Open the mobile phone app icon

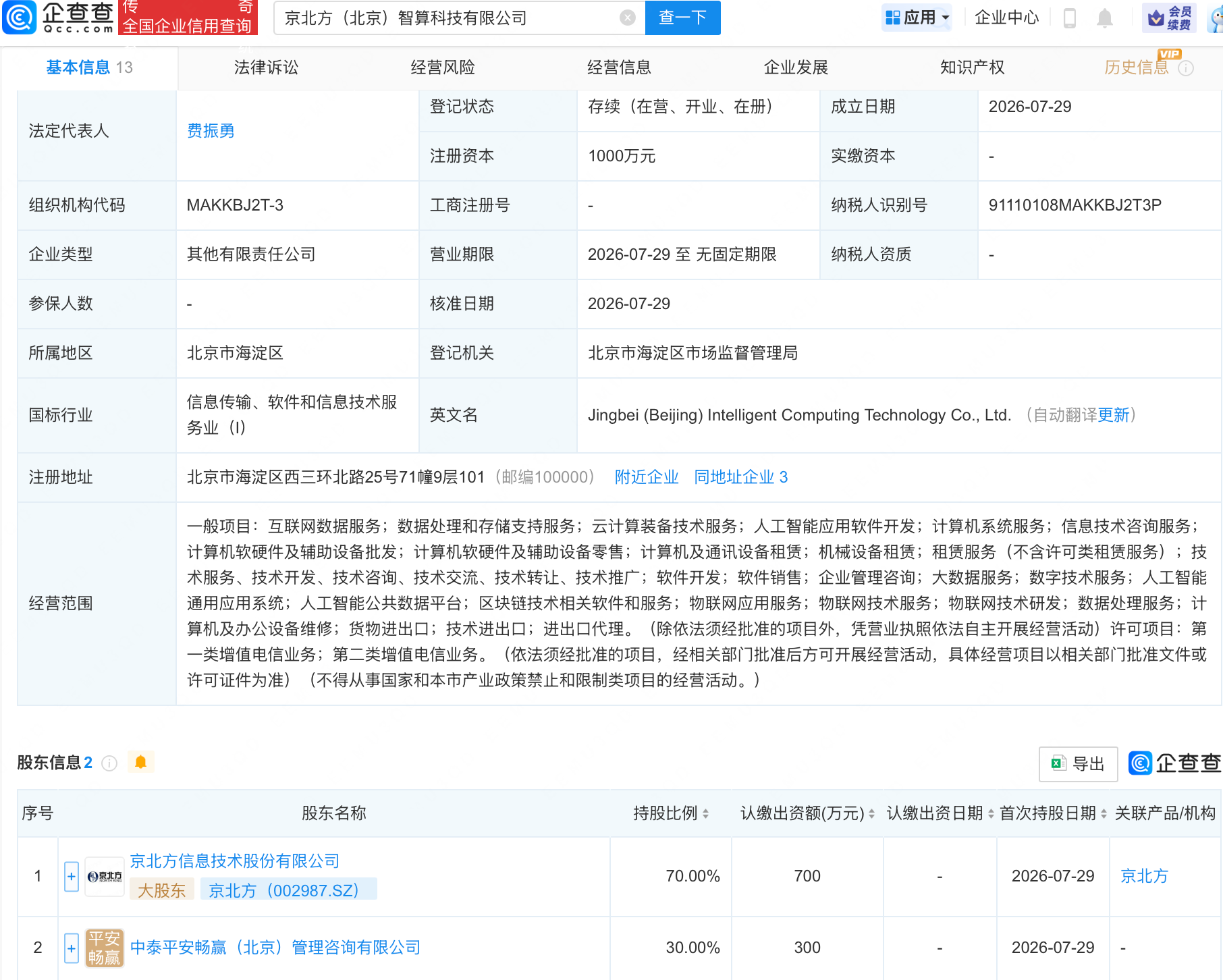1070,18
